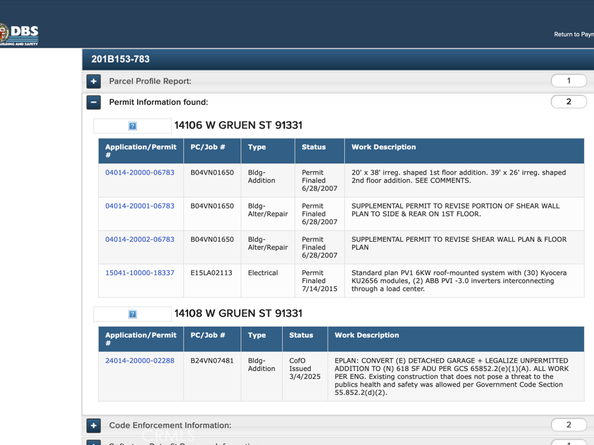Click help icon beside 14108 W Gruen St

pyautogui.click(x=132, y=314)
